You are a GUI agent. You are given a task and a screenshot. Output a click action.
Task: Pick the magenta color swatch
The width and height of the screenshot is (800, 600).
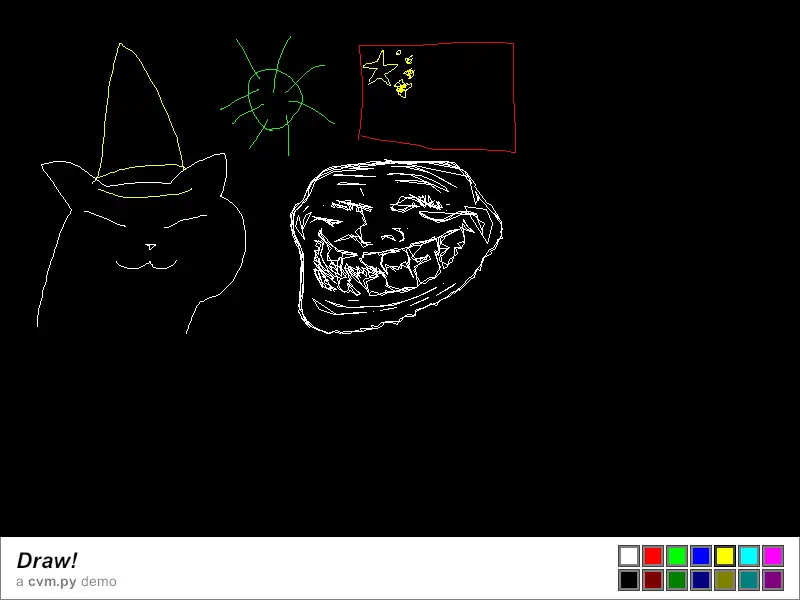coord(773,556)
